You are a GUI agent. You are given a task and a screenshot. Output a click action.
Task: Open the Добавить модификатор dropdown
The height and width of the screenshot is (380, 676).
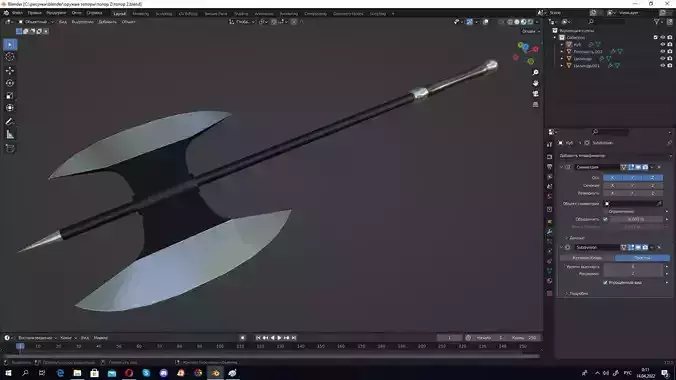point(615,156)
